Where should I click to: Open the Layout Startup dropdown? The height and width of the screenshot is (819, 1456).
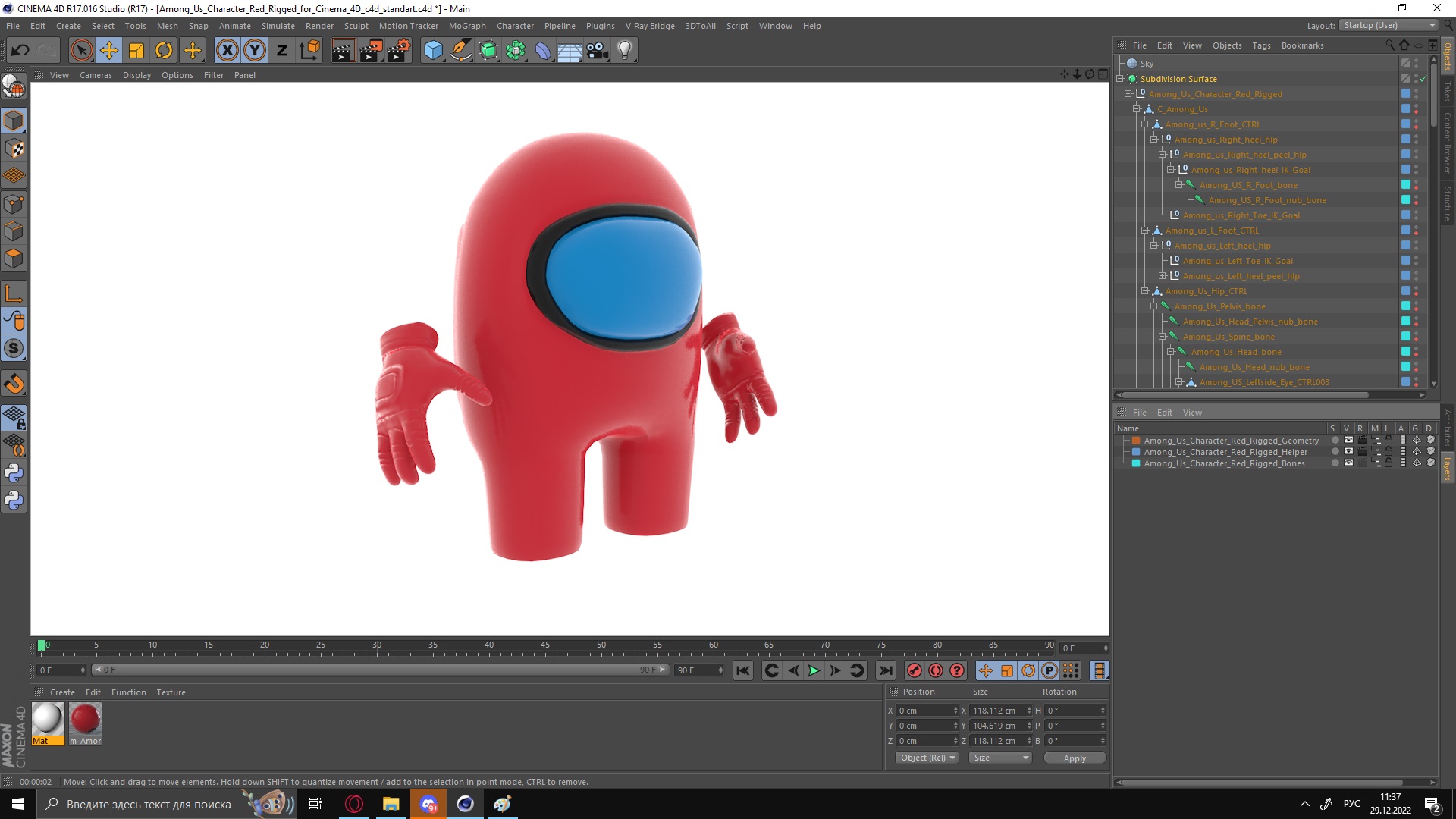[1389, 25]
